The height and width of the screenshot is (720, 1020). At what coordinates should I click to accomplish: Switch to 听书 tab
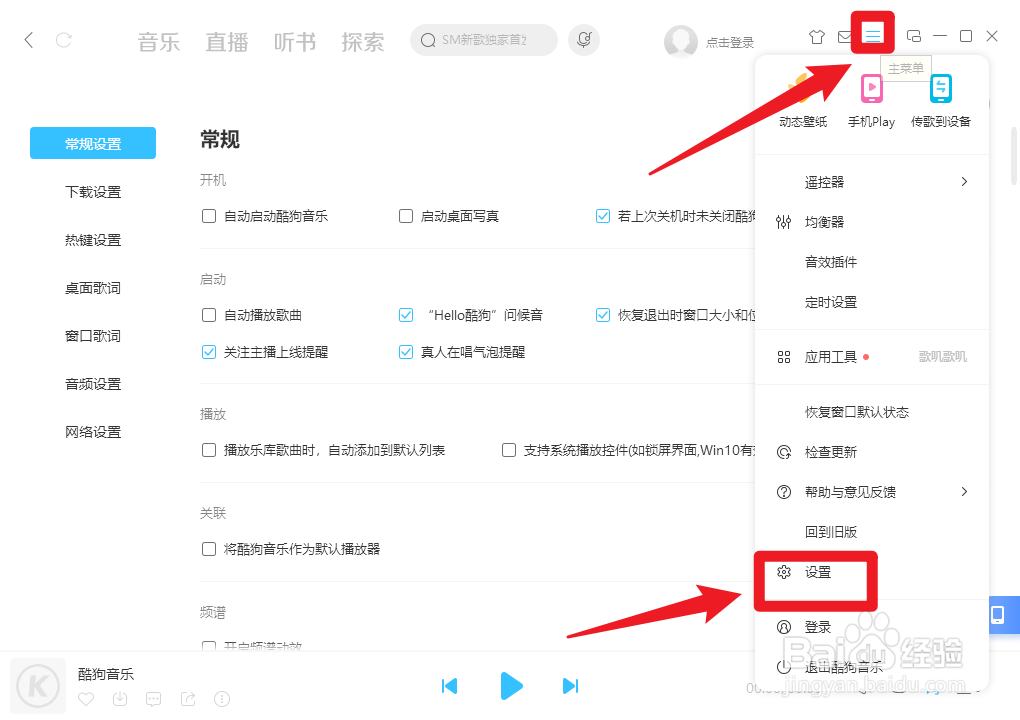pos(295,42)
